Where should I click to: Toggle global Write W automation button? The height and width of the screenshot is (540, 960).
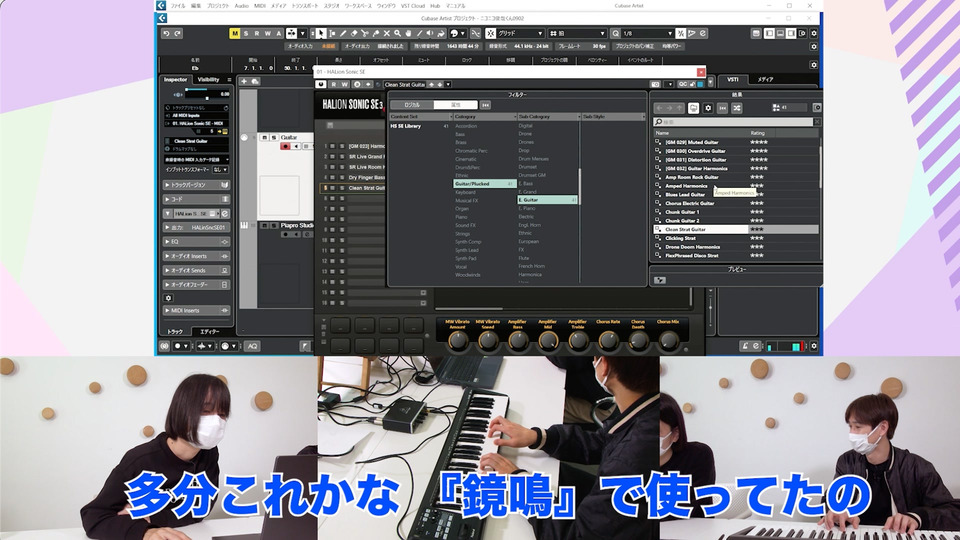[268, 33]
